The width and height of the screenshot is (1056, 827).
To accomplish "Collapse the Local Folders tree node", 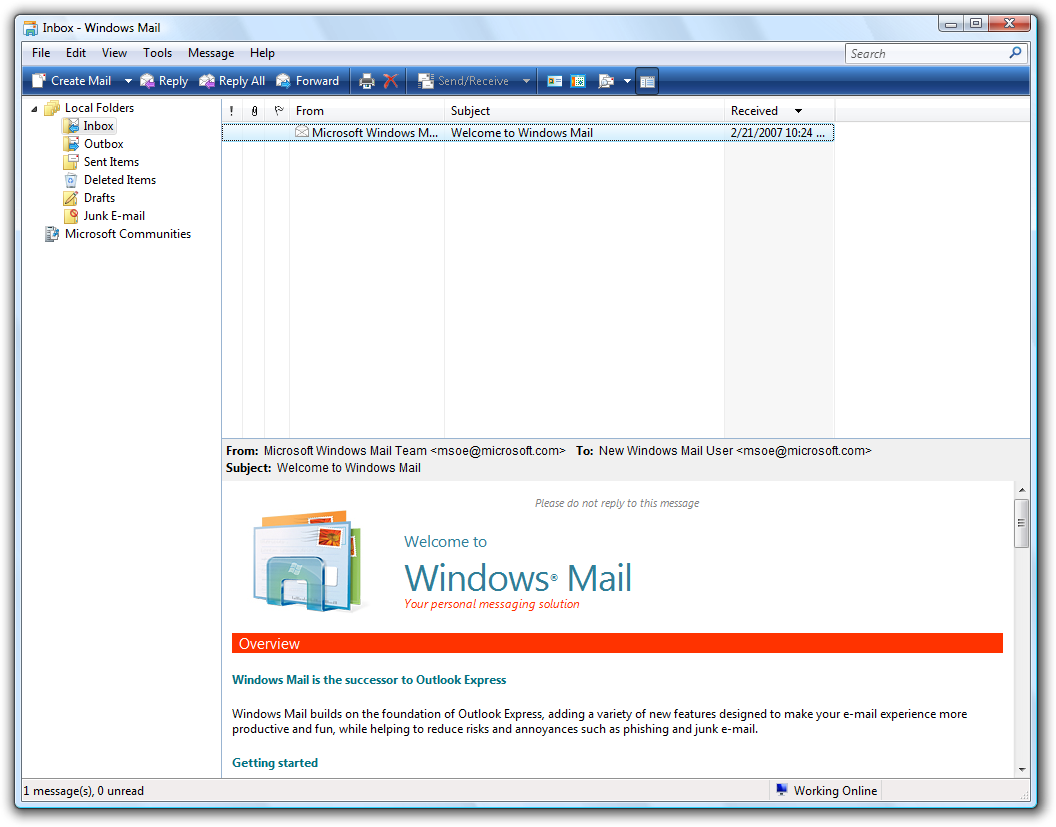I will (34, 108).
